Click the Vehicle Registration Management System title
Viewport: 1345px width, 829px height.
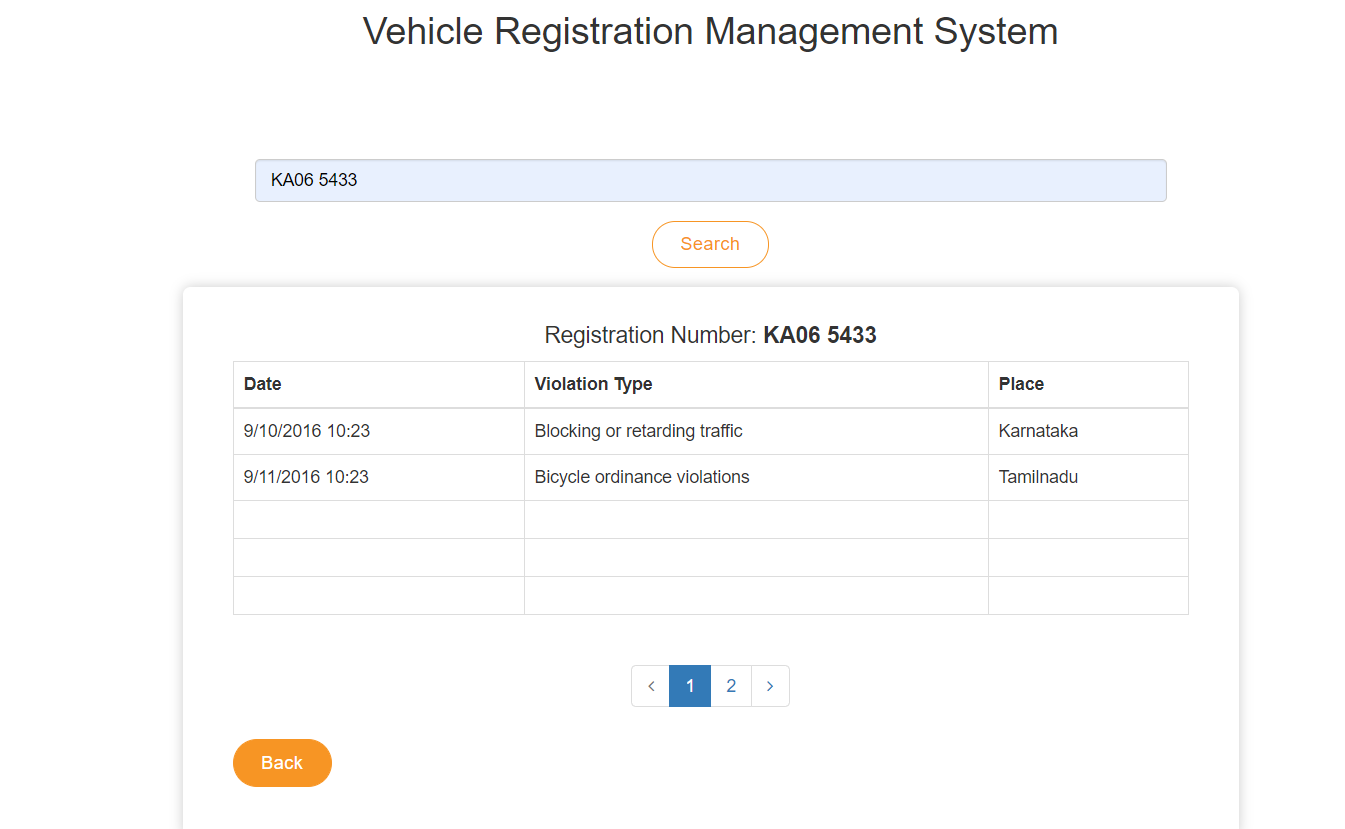click(710, 31)
